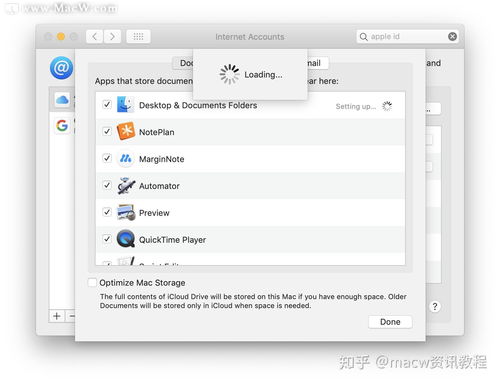Click the QuickTime Player icon

(x=126, y=239)
